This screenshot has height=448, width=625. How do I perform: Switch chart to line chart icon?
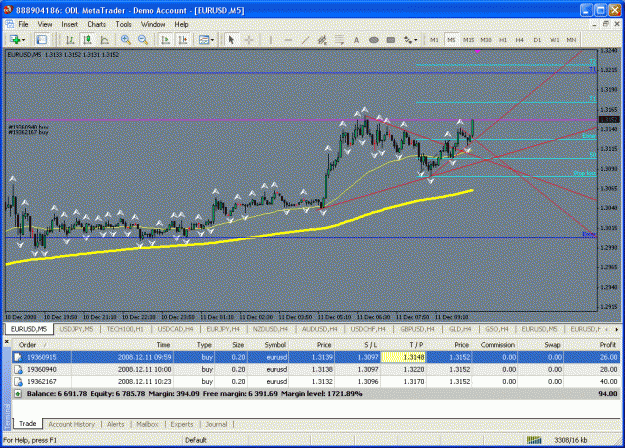pyautogui.click(x=104, y=40)
